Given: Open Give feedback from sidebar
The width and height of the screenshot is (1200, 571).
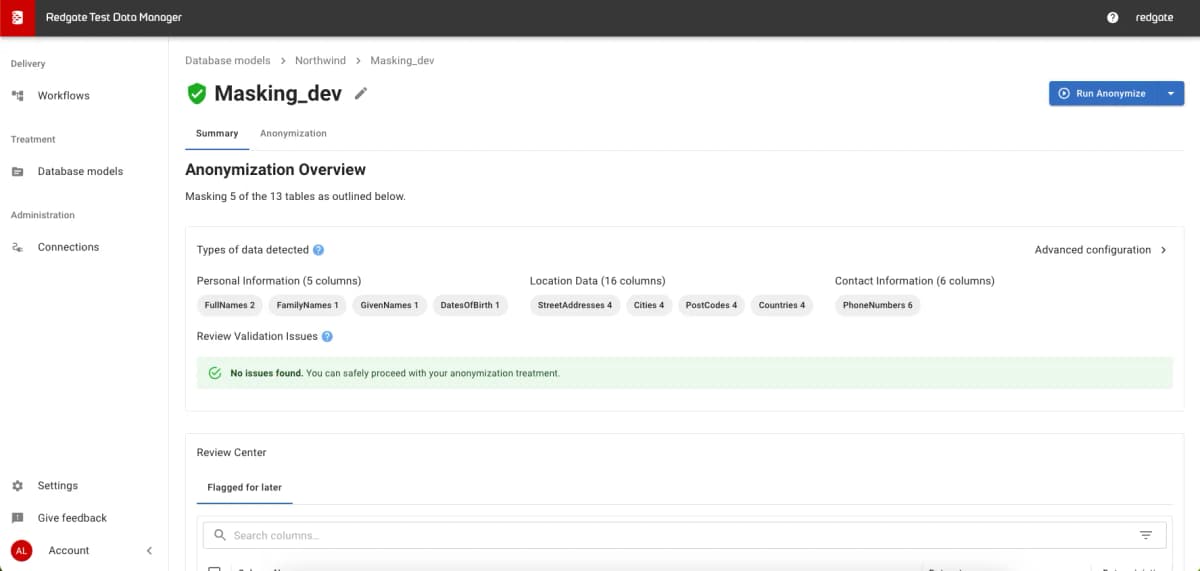Looking at the screenshot, I should coord(72,518).
